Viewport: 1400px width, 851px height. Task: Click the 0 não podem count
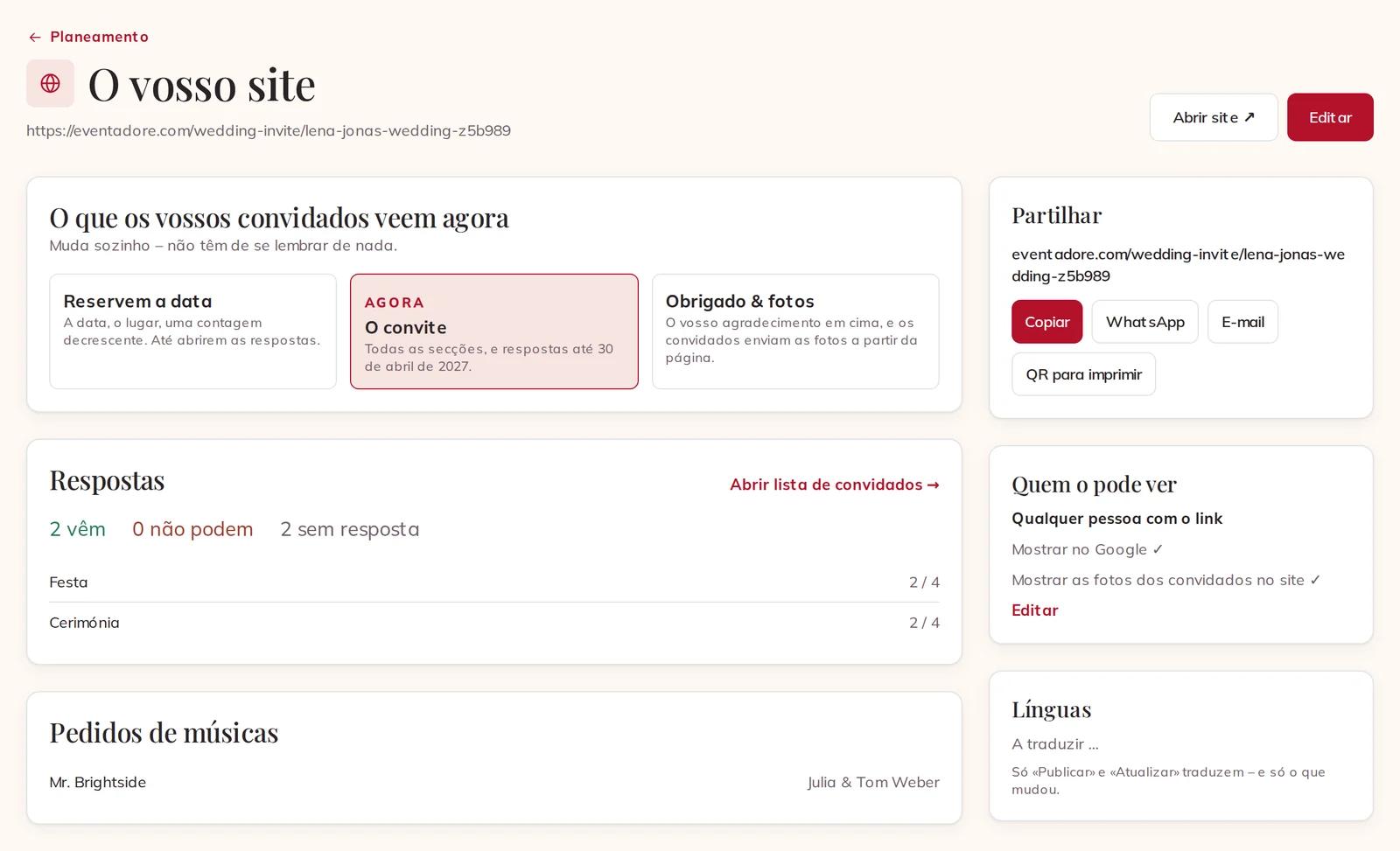[192, 529]
